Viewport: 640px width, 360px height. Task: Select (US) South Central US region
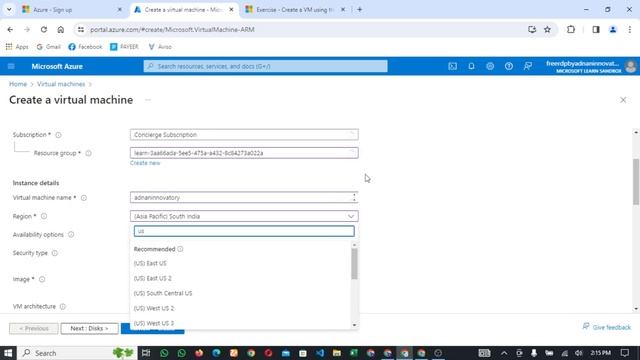(240, 293)
